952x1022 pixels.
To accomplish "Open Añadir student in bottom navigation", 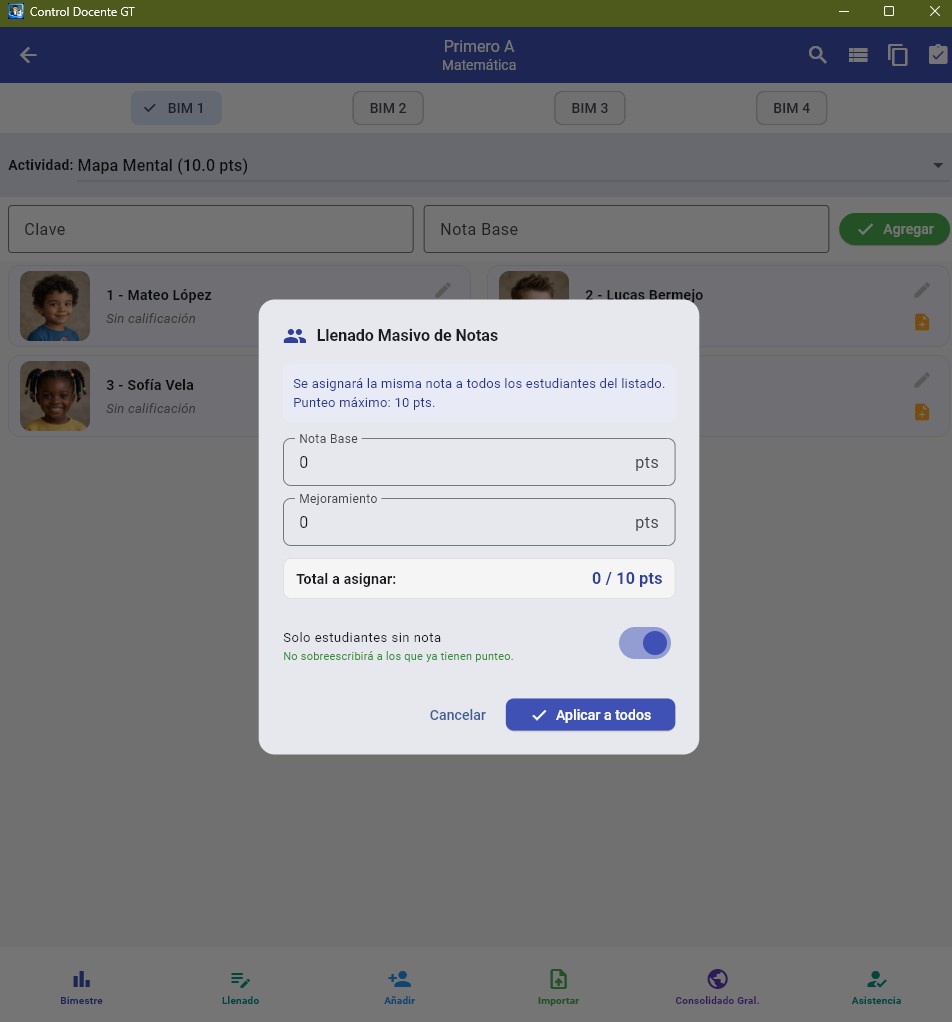I will (x=399, y=987).
